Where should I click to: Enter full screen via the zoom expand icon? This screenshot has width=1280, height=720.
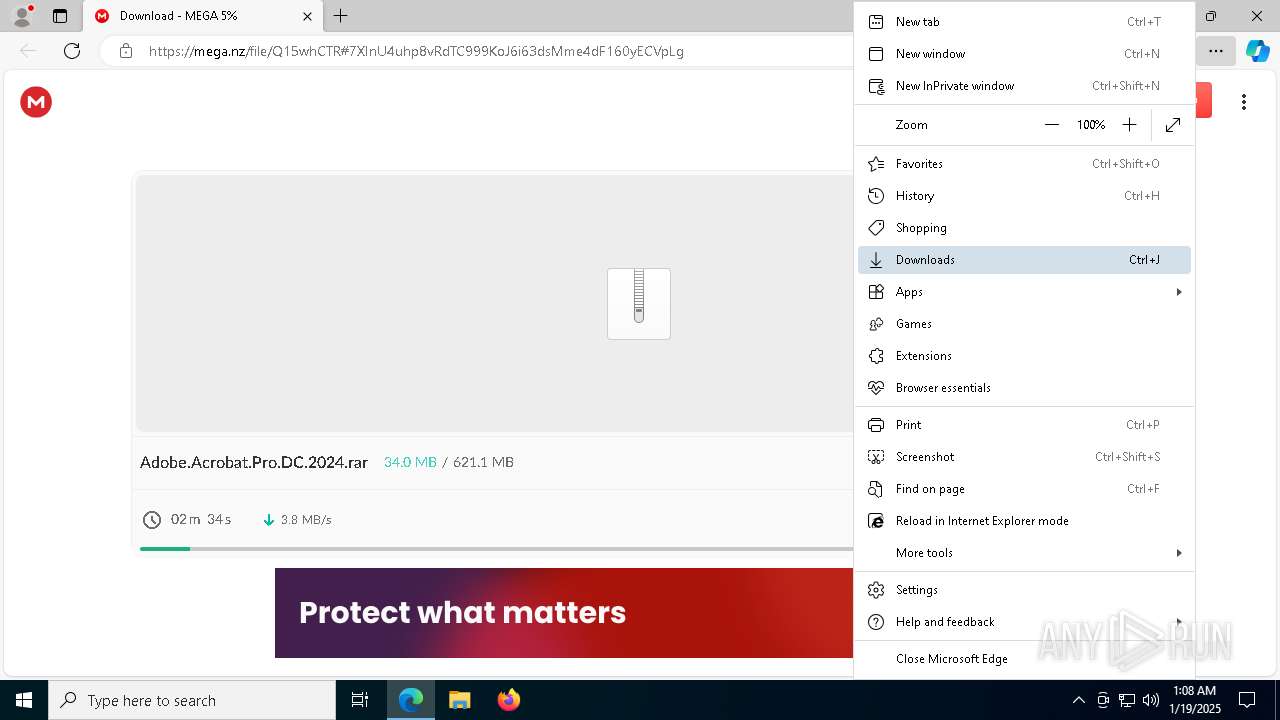tap(1173, 125)
